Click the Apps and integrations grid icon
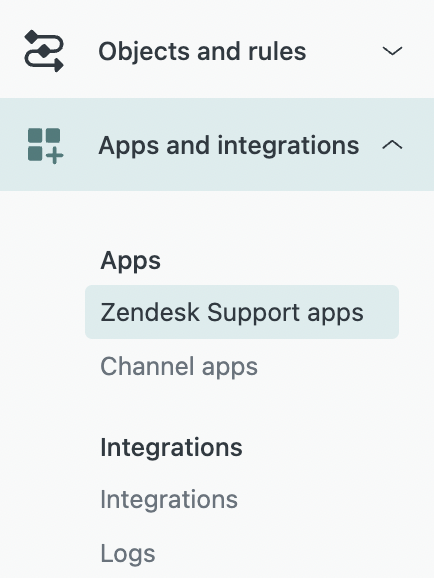This screenshot has width=434, height=578. tap(45, 146)
